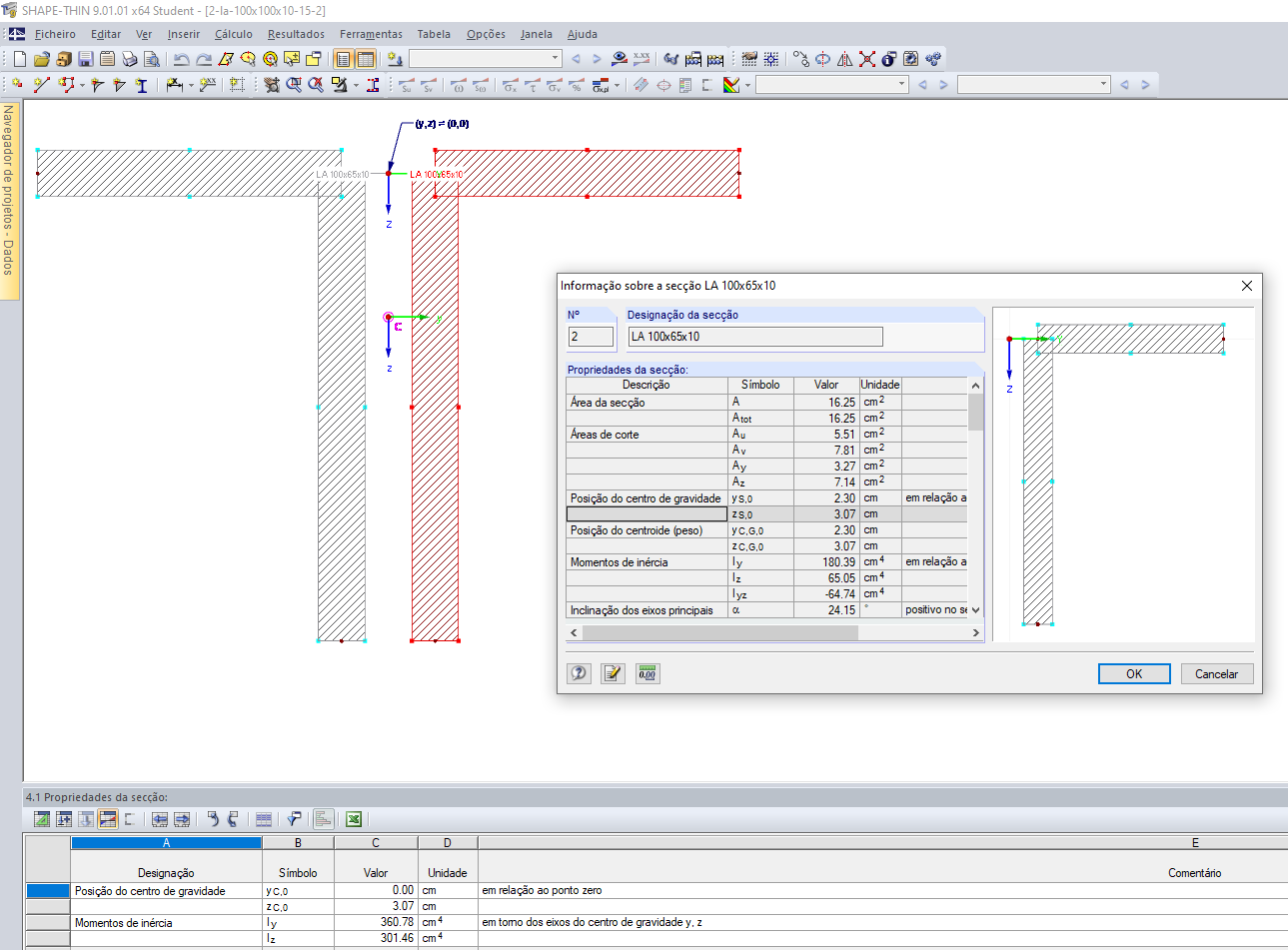The image size is (1288, 950).
Task: Click the decimal places 0.00 dialog icon
Action: tap(647, 673)
